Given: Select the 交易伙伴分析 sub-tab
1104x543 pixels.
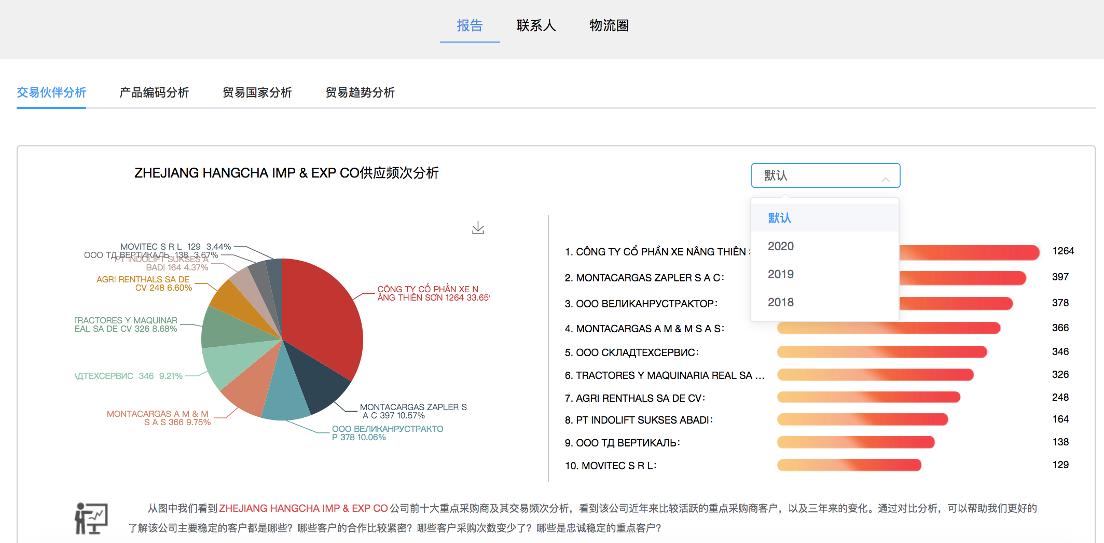Looking at the screenshot, I should (x=51, y=92).
